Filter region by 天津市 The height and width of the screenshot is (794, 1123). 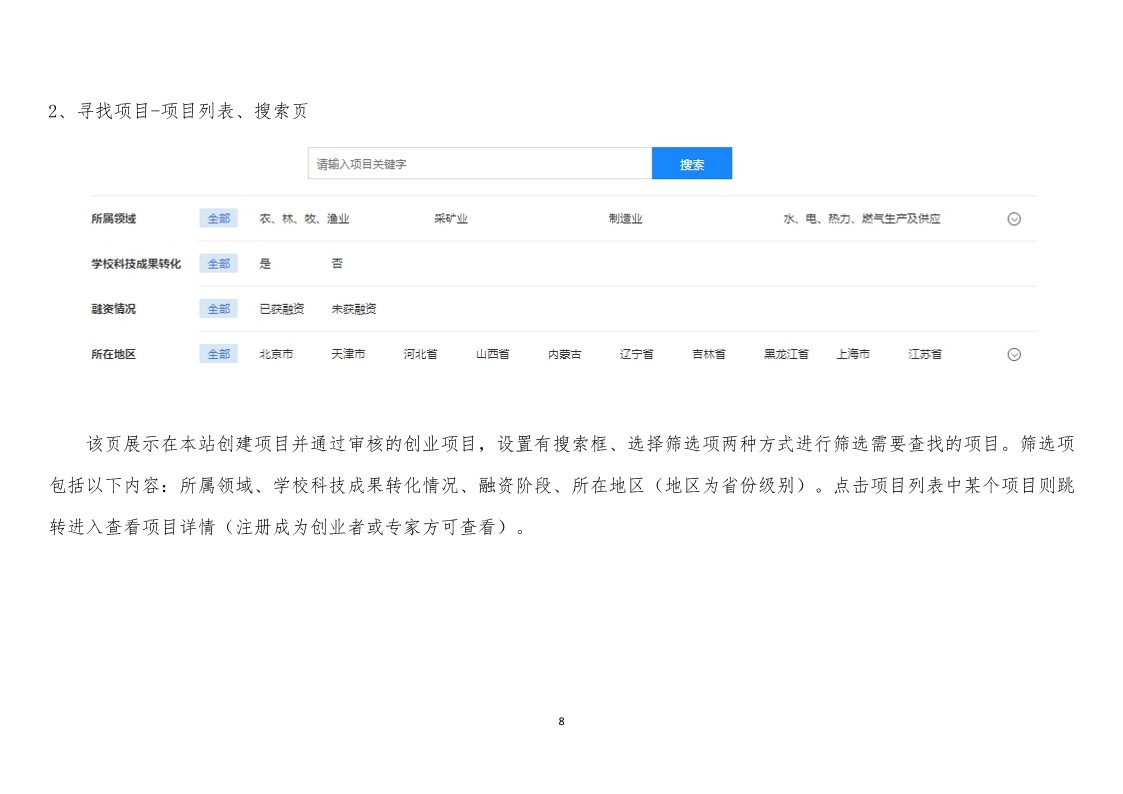tap(348, 354)
